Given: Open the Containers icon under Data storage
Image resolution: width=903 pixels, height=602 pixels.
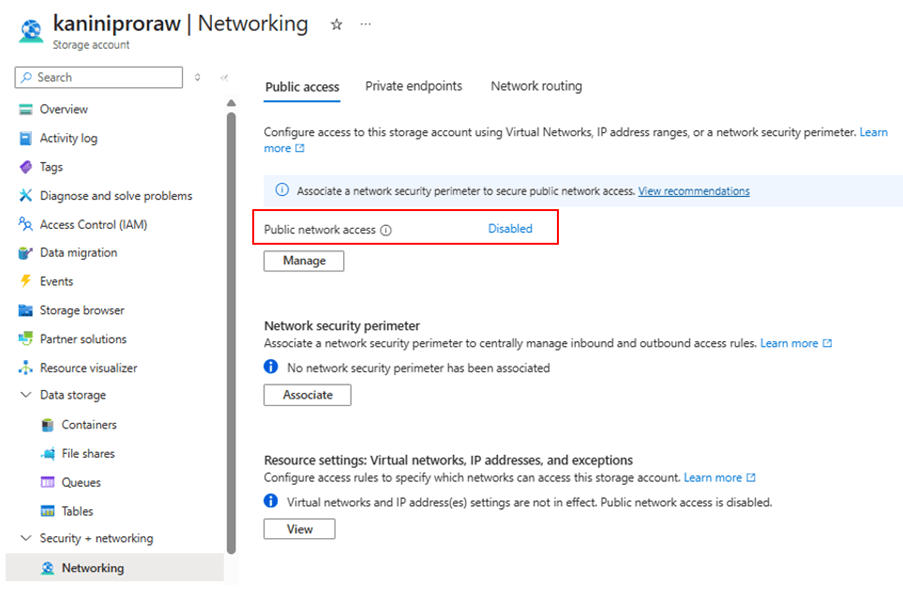Looking at the screenshot, I should 47,425.
